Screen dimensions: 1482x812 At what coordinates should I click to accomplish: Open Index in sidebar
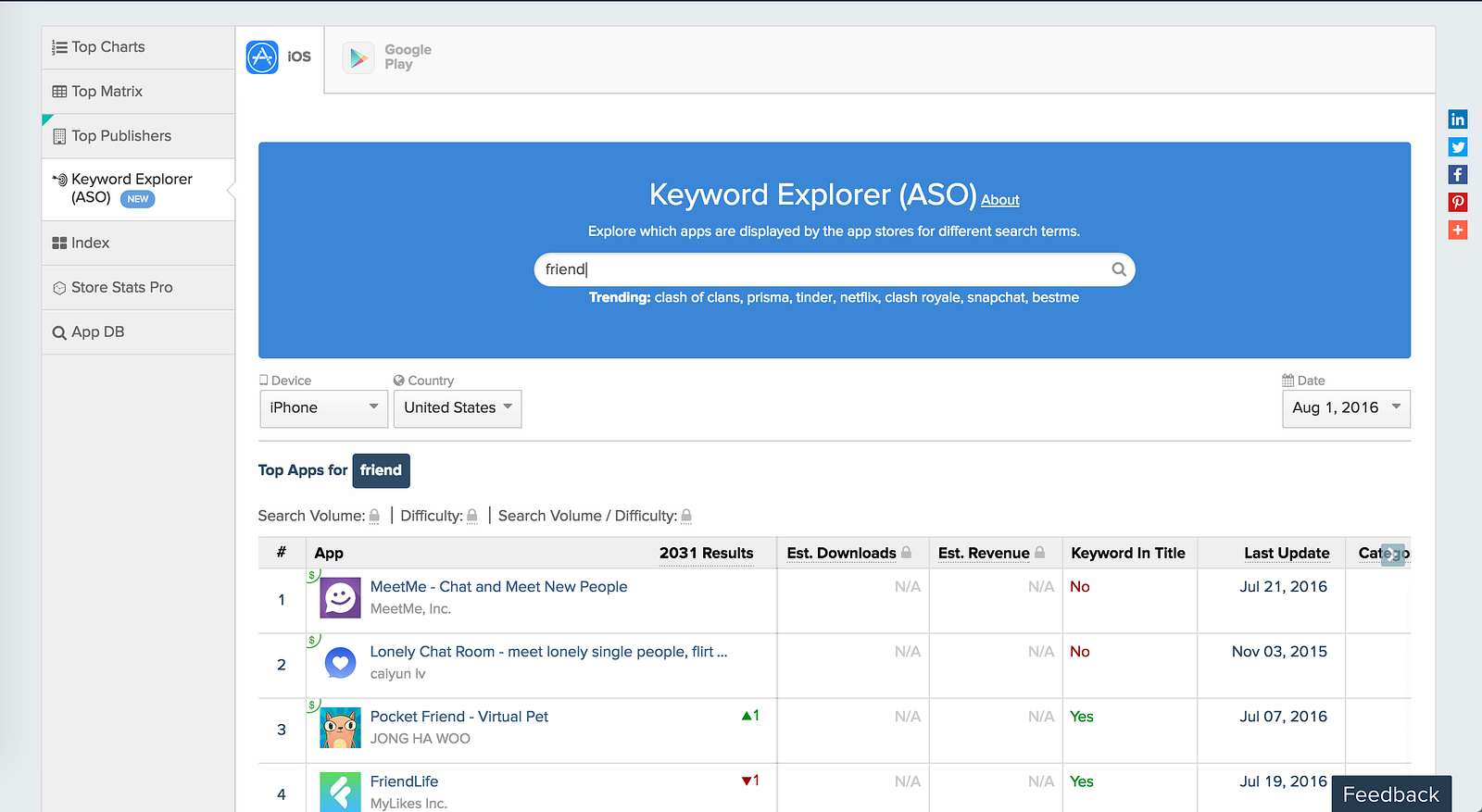(137, 243)
